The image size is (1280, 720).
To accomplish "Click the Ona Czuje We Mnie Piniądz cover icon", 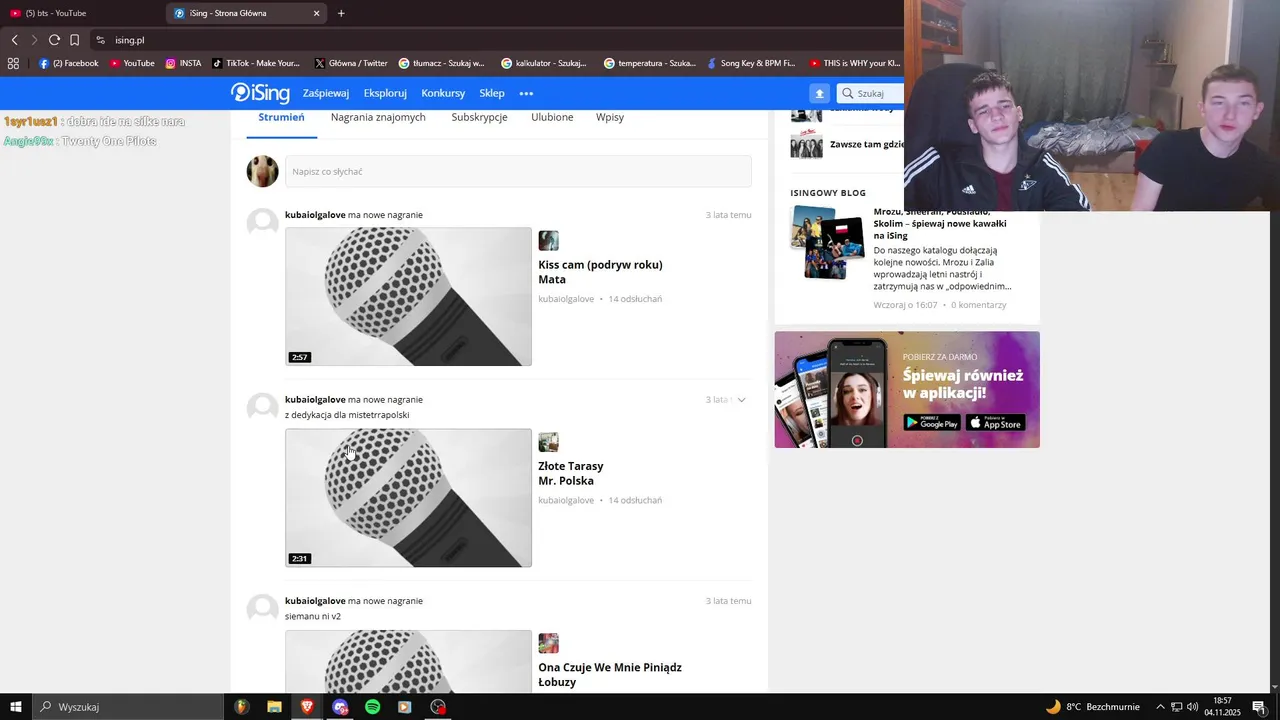I will pyautogui.click(x=548, y=643).
